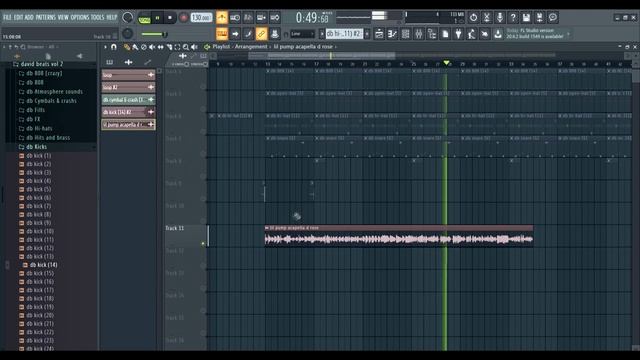Open the plugin picker plug icon
Image resolution: width=640 pixels, height=360 pixels.
(x=458, y=33)
